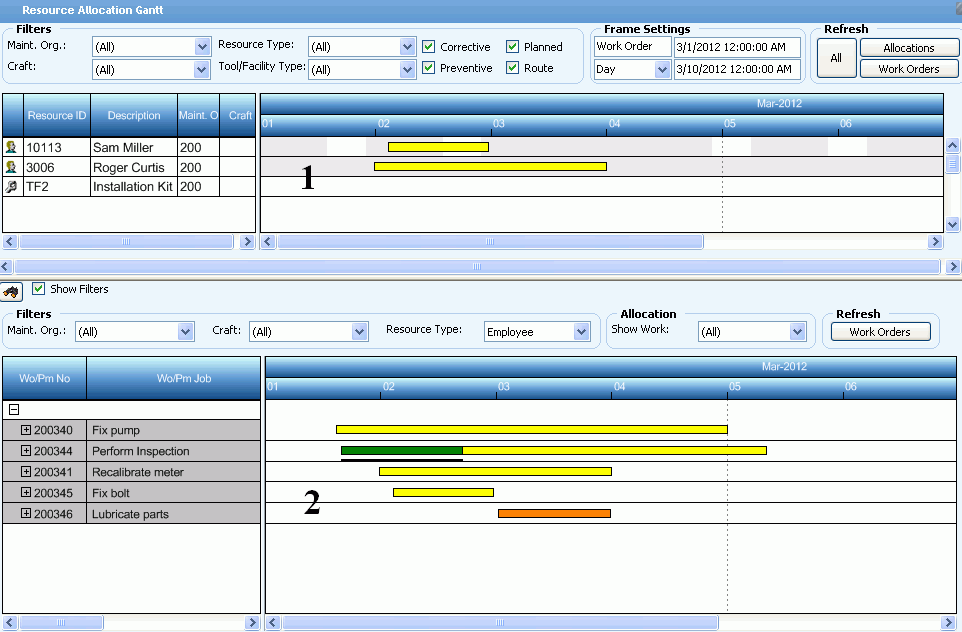The width and height of the screenshot is (962, 632).
Task: Click the upper Work Orders refresh button
Action: point(909,69)
